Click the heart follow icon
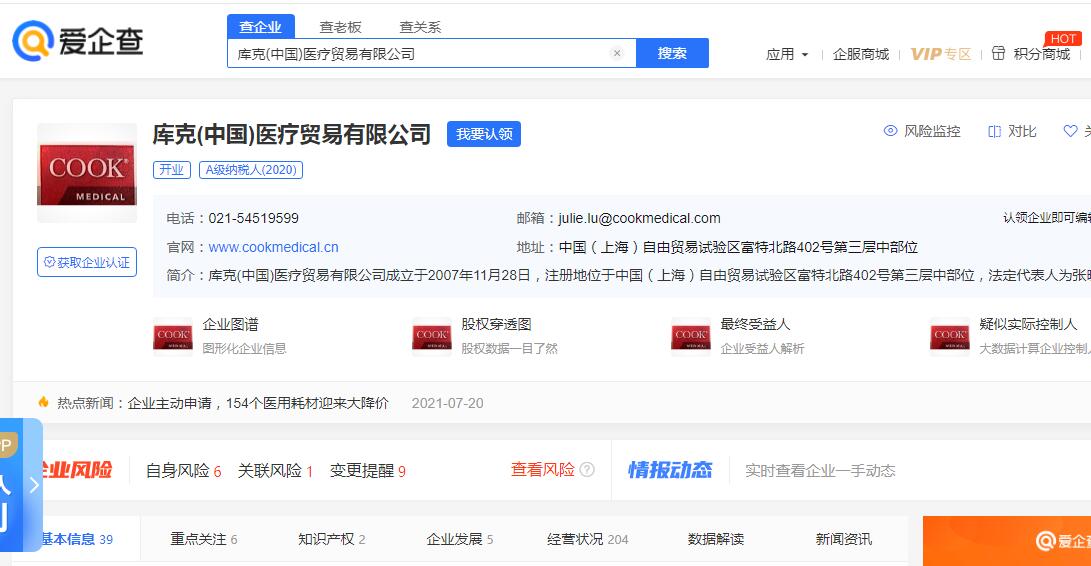 [x=1070, y=130]
